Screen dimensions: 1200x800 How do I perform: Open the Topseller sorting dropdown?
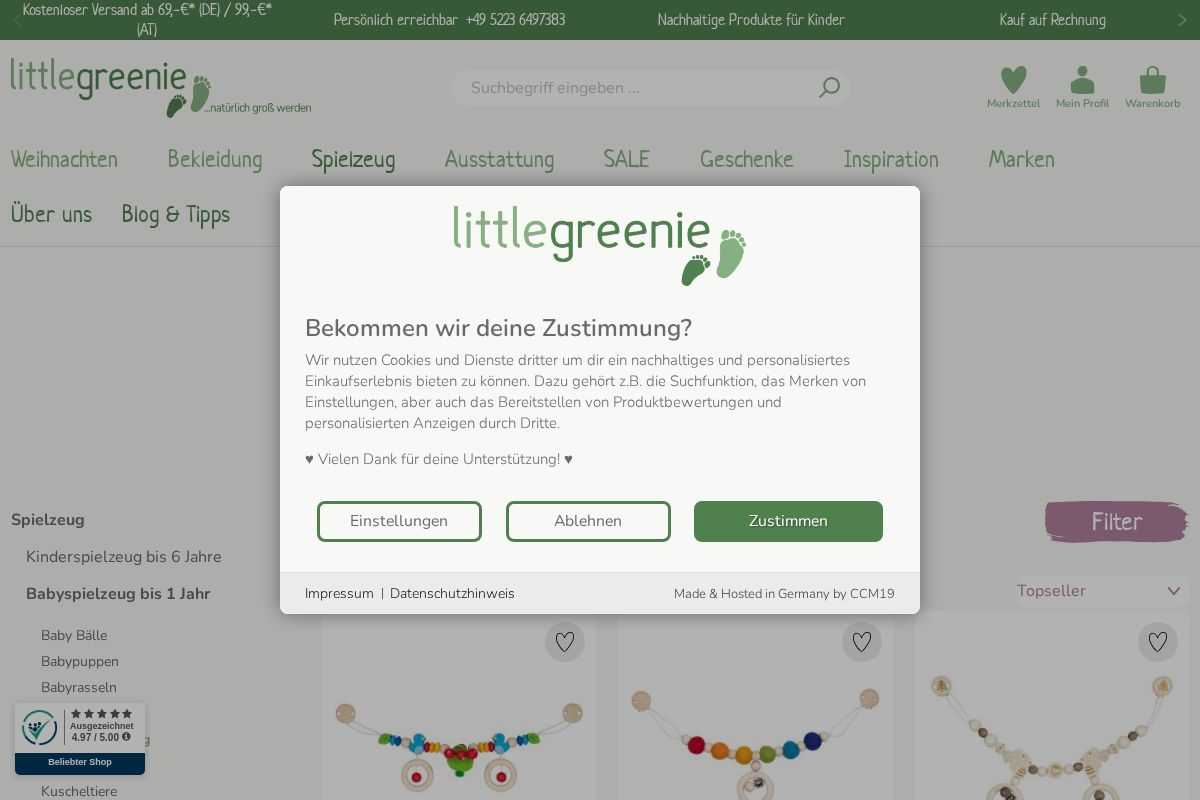1099,591
